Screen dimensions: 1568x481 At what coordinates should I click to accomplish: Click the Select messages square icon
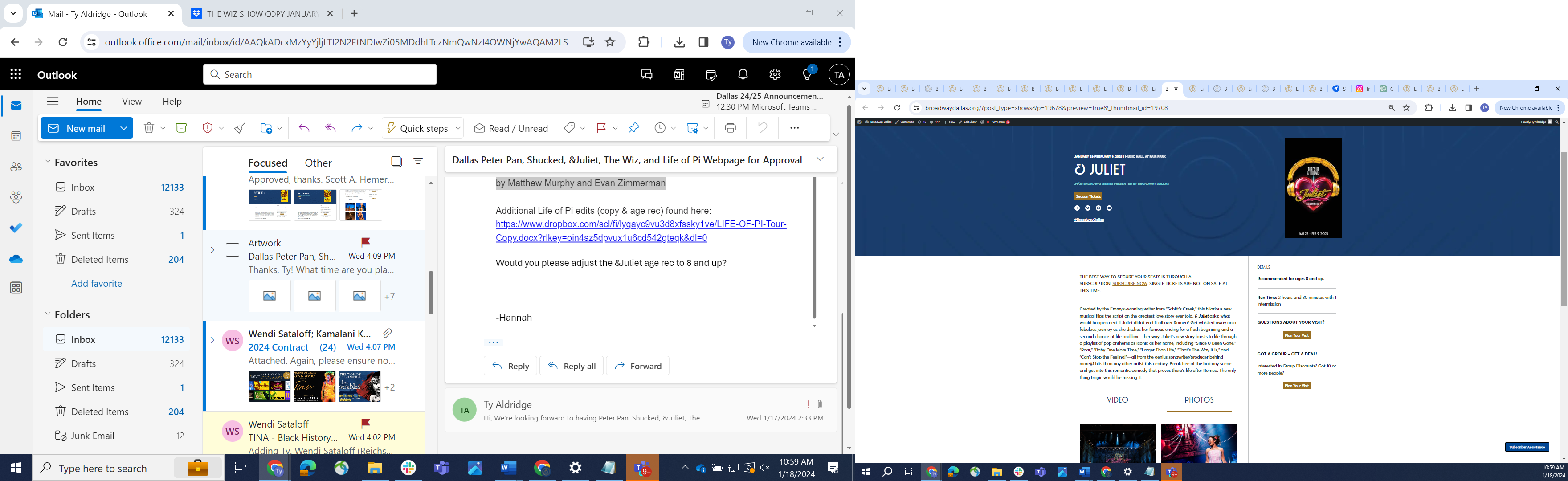[397, 161]
